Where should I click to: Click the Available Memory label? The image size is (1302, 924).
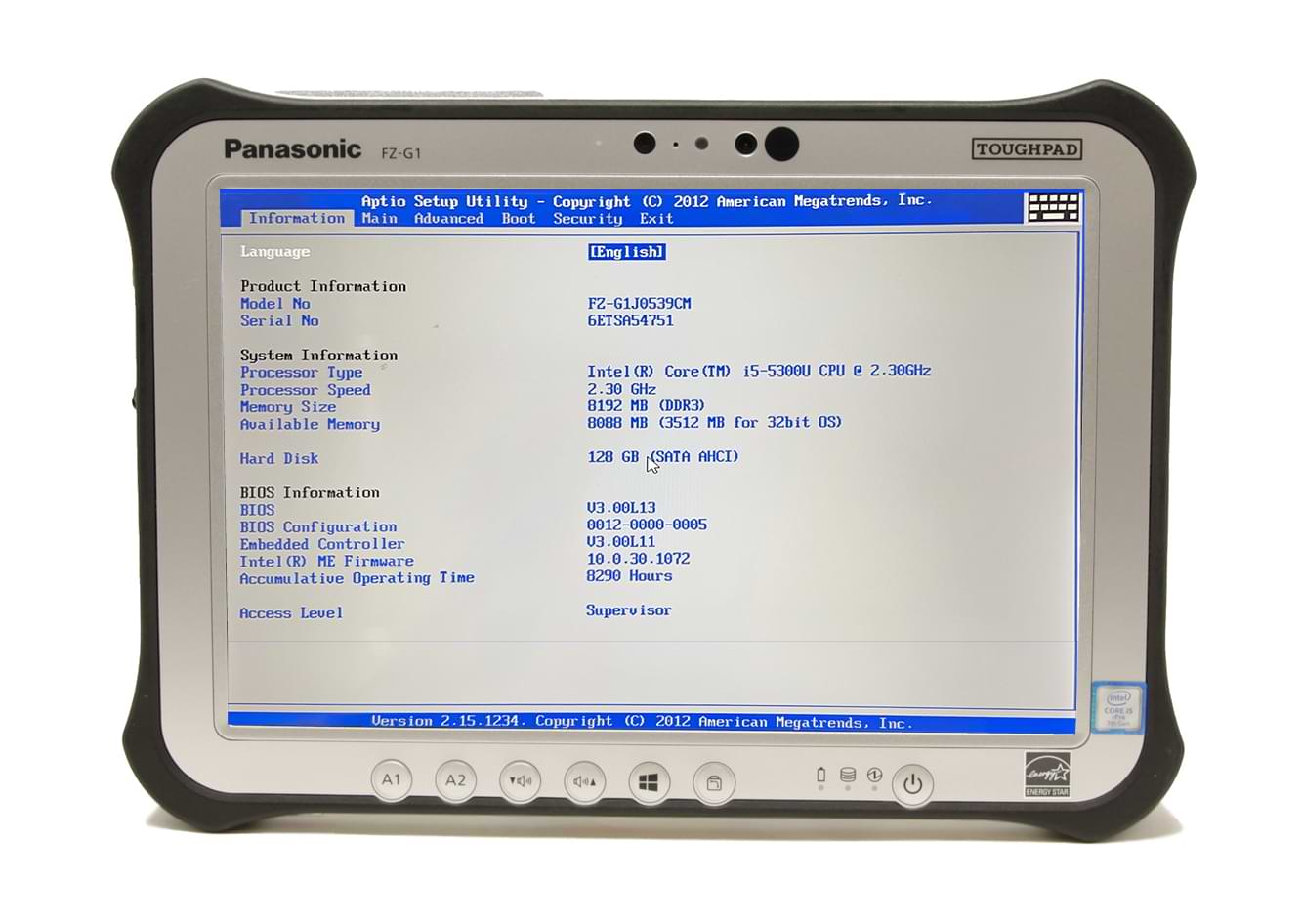tap(311, 425)
